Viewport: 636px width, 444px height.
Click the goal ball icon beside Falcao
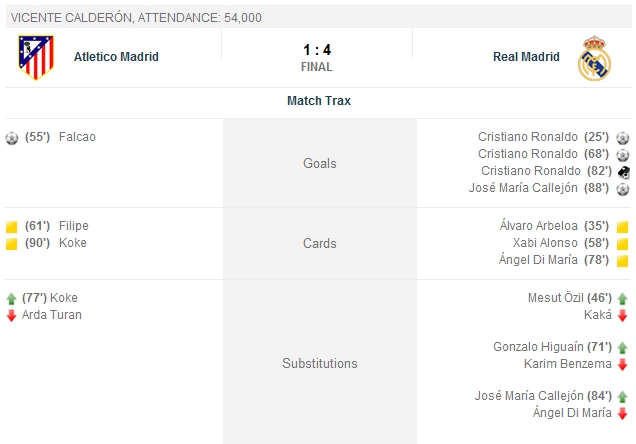(12, 137)
